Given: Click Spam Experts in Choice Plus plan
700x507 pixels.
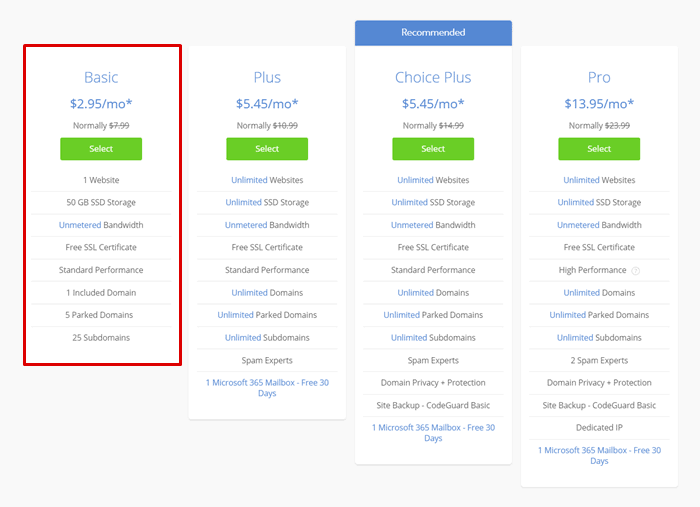Looking at the screenshot, I should pyautogui.click(x=433, y=360).
